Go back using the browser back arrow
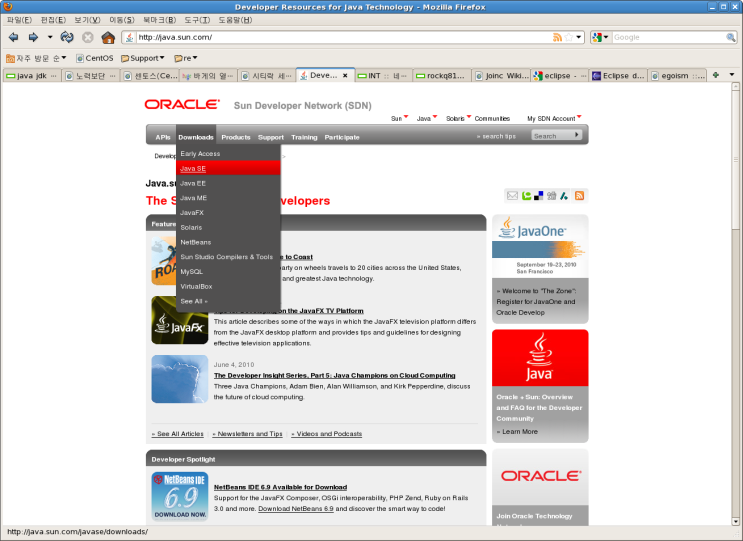This screenshot has height=541, width=743. pyautogui.click(x=13, y=37)
